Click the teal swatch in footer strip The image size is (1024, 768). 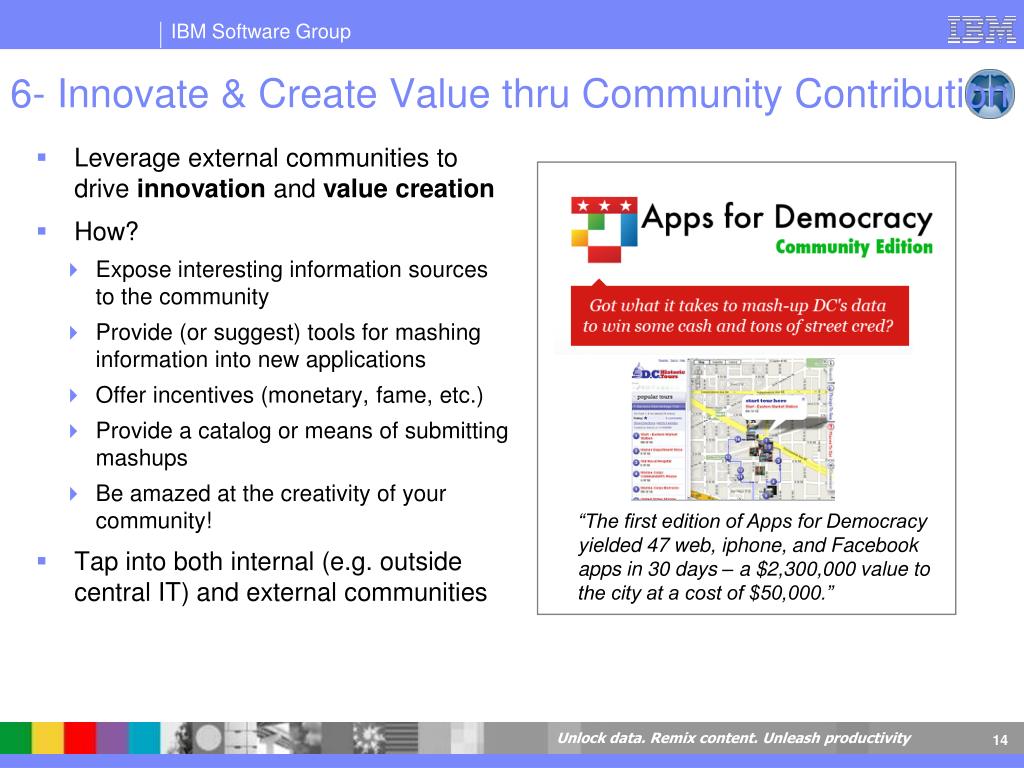(144, 738)
